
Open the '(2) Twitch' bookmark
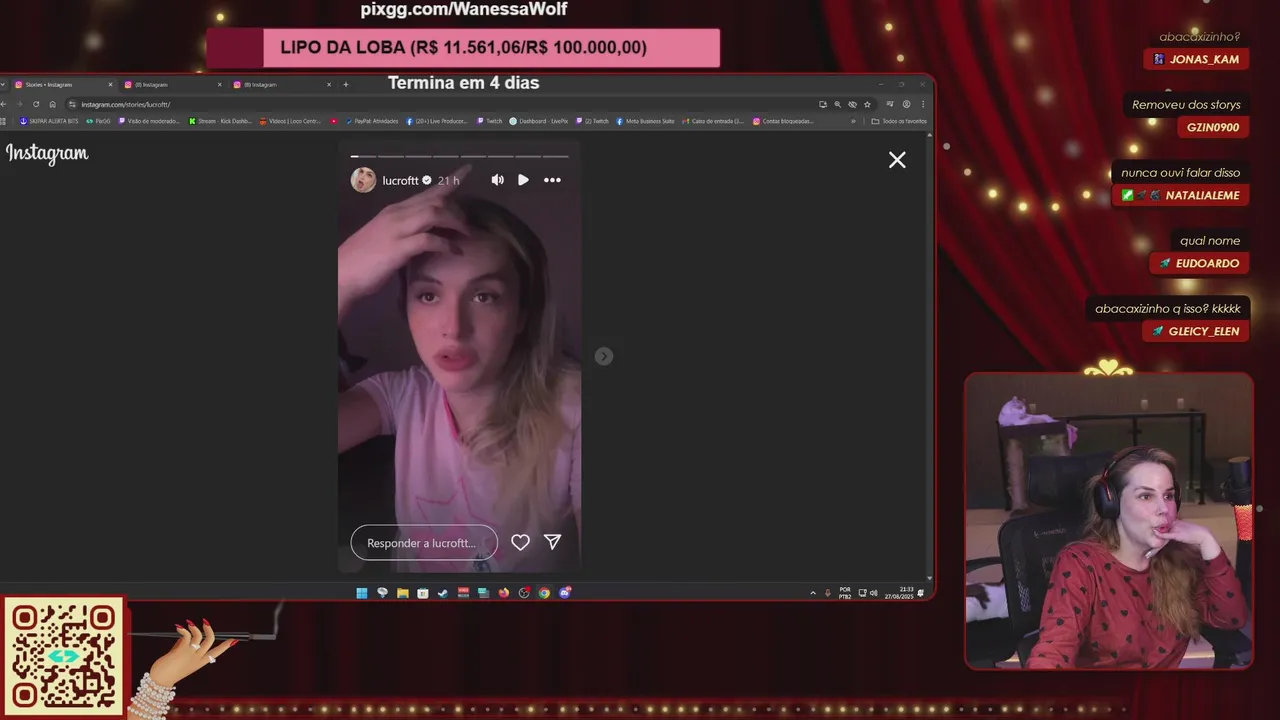(592, 121)
